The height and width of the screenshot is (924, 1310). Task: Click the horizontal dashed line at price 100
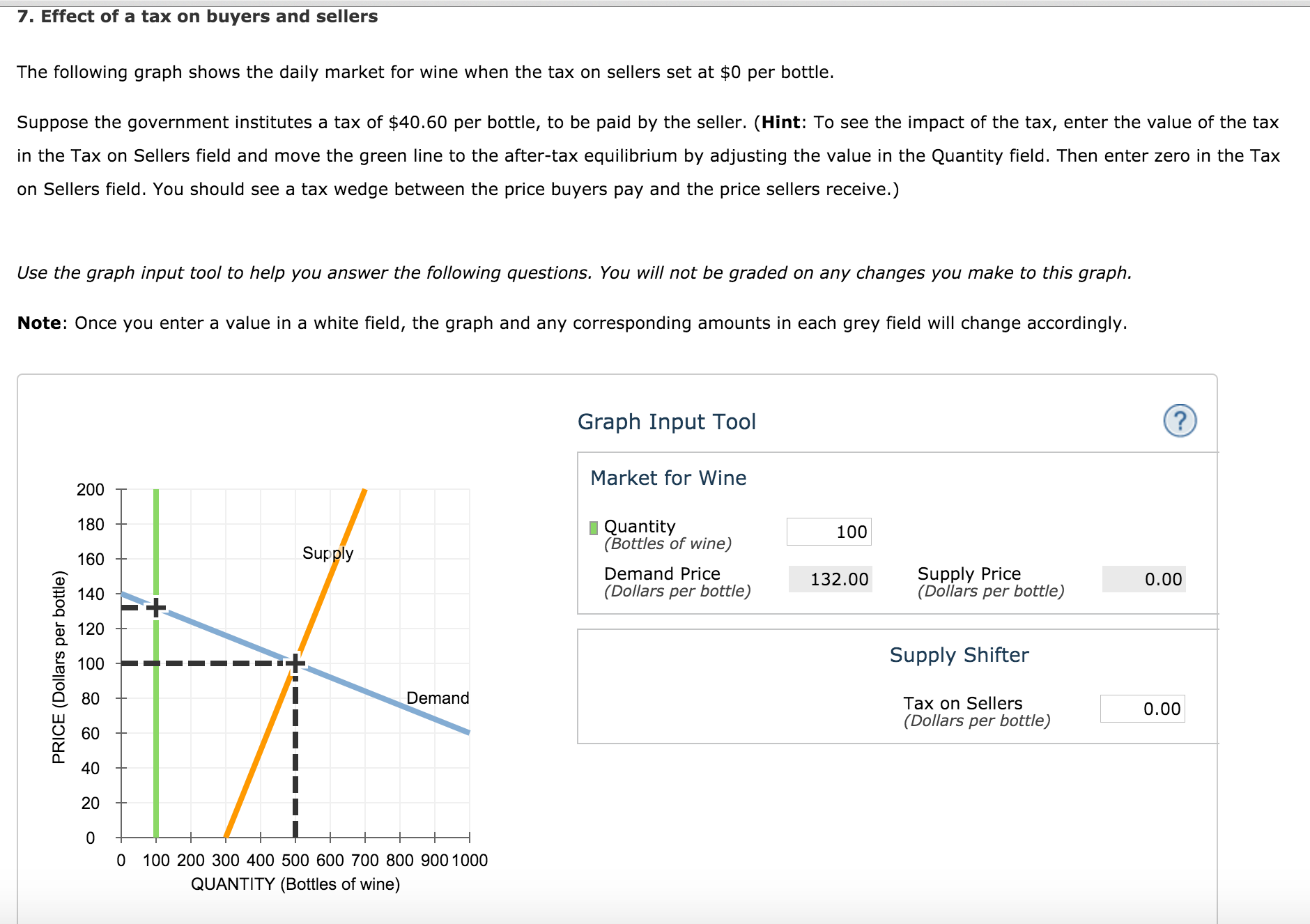(x=209, y=663)
